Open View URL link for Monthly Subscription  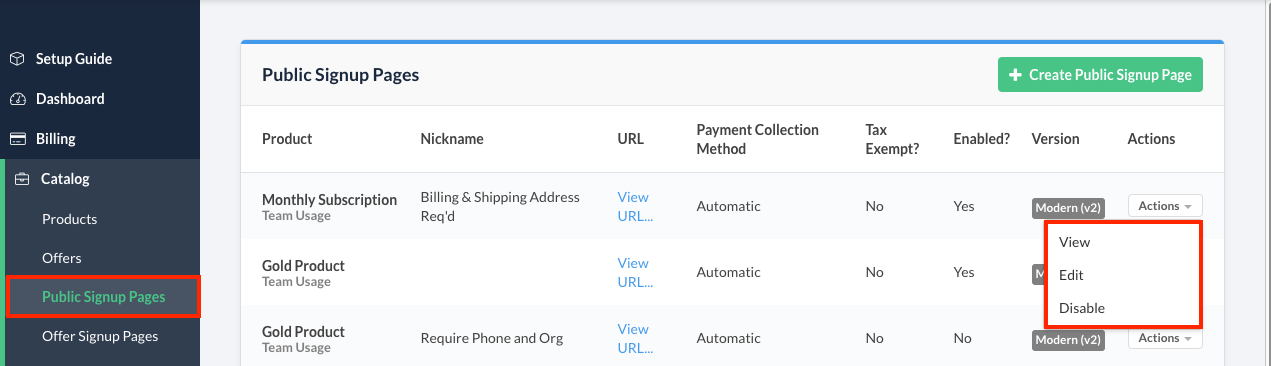pos(635,206)
